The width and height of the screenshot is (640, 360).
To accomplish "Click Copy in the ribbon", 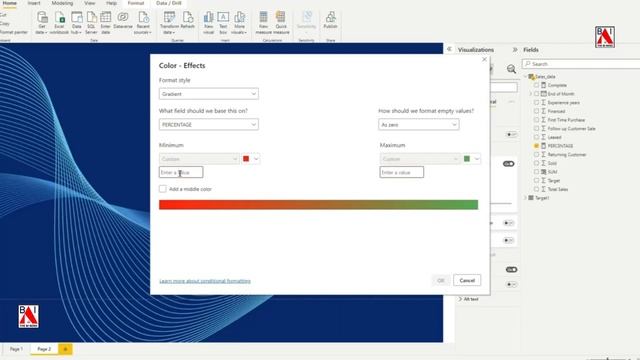I will [4, 24].
